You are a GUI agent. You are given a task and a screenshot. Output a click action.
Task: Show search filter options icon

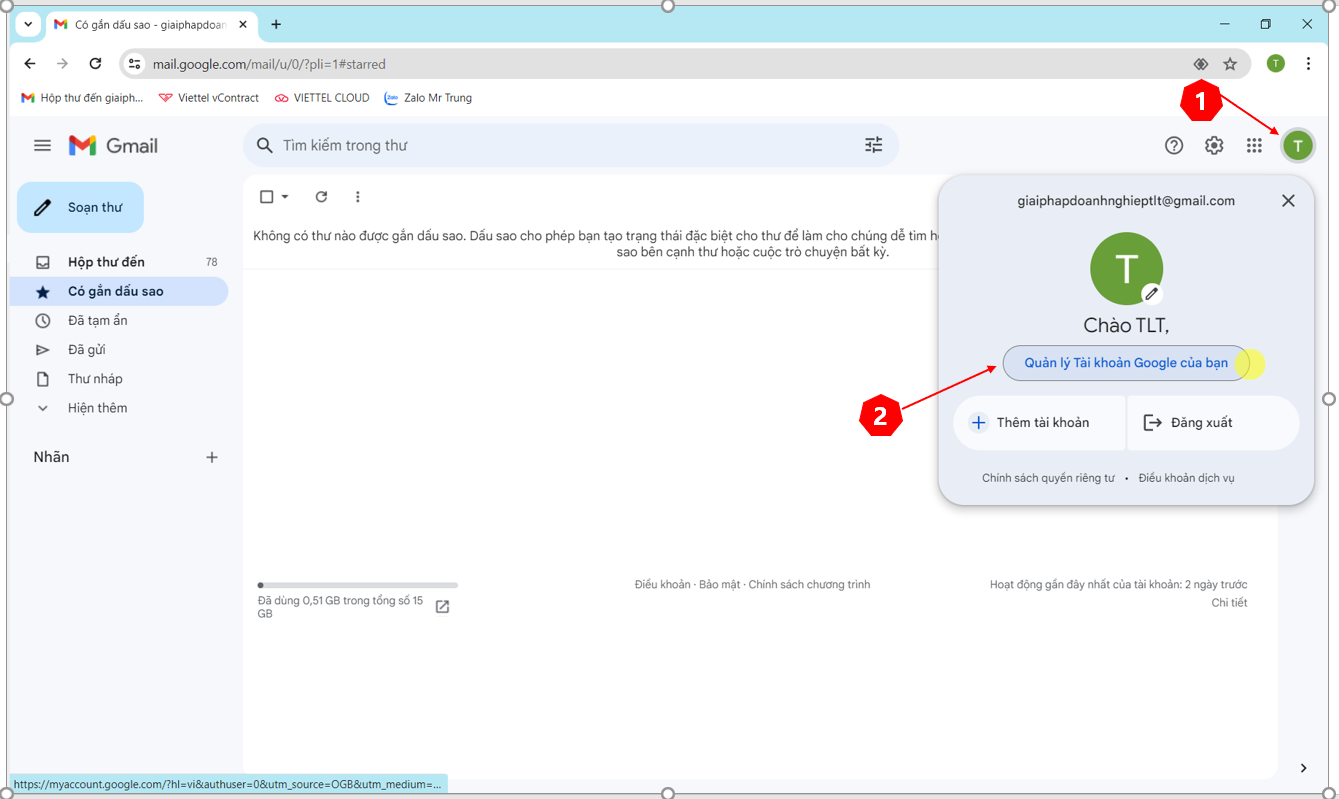click(x=873, y=146)
